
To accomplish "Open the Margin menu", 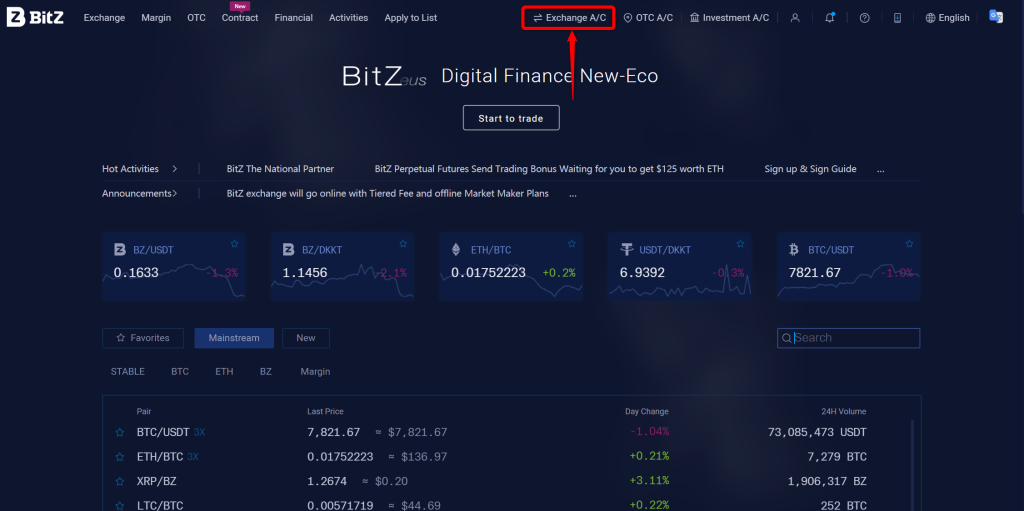I will coord(156,18).
